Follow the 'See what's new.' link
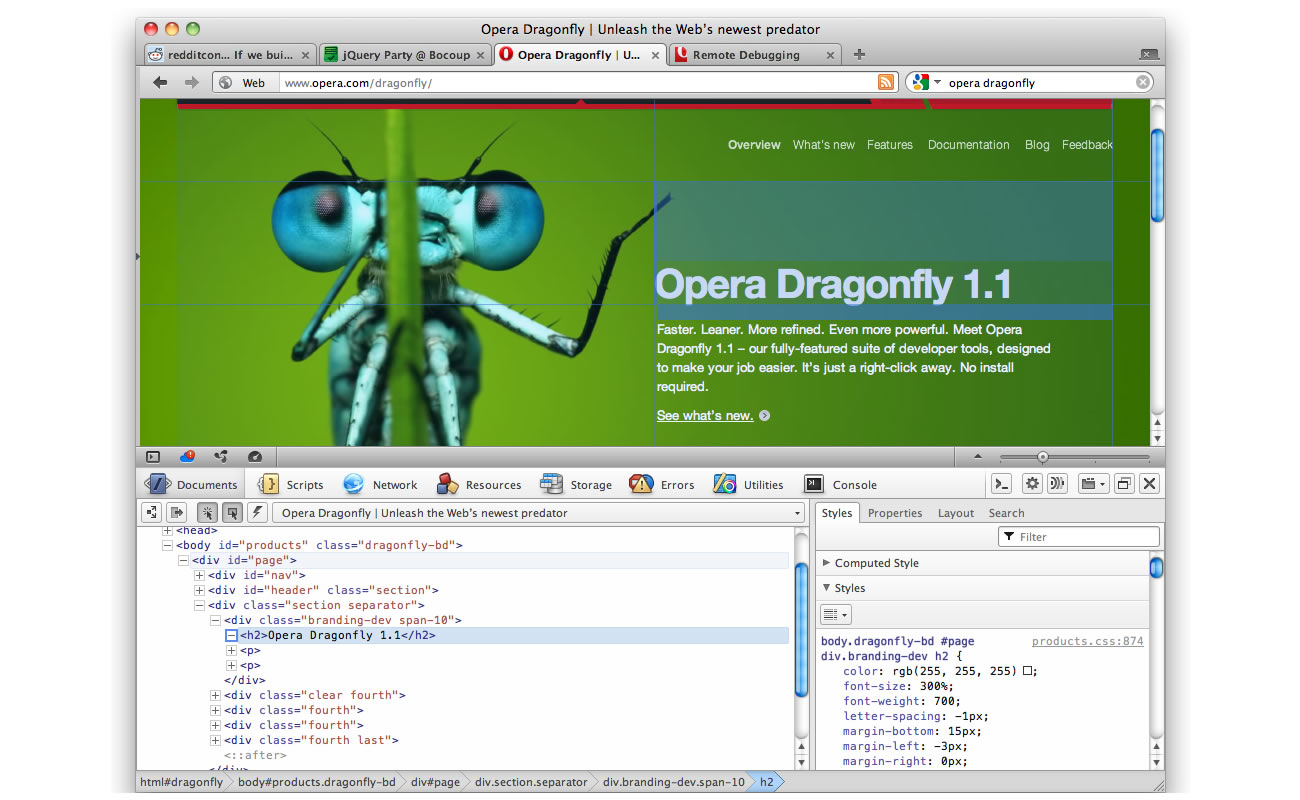1300x800 pixels. point(704,415)
